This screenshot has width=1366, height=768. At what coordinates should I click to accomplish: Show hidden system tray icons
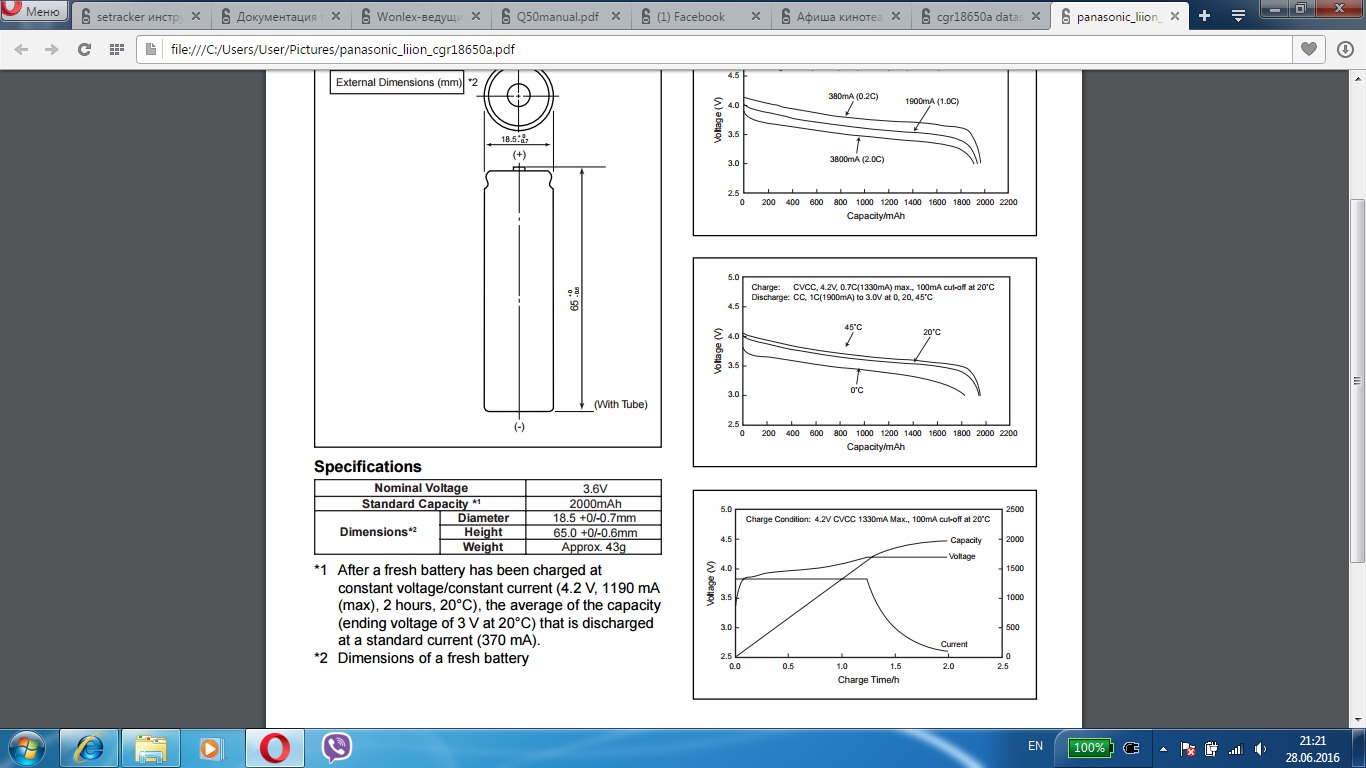(1161, 748)
